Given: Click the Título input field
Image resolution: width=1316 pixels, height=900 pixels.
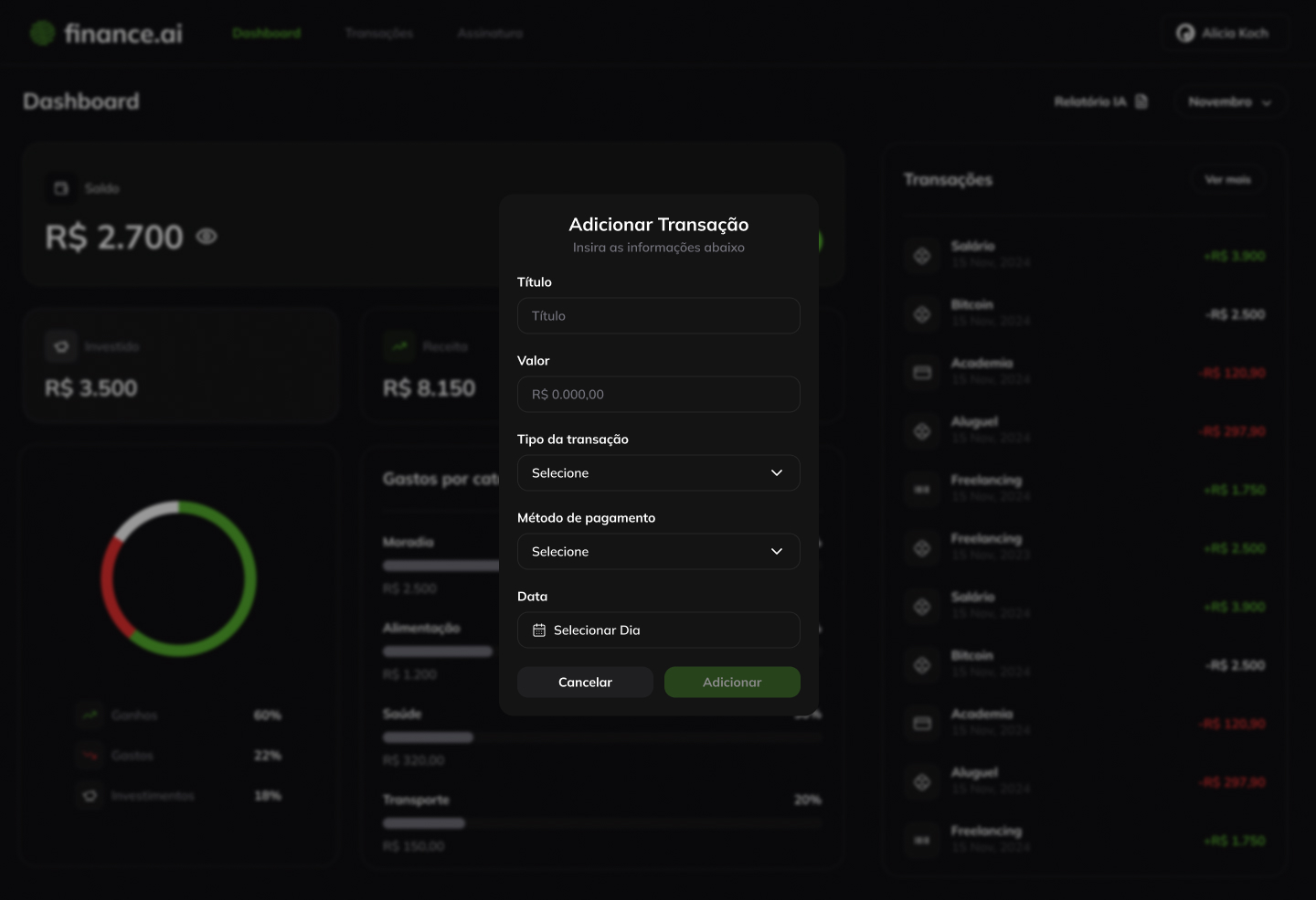Looking at the screenshot, I should tap(658, 315).
